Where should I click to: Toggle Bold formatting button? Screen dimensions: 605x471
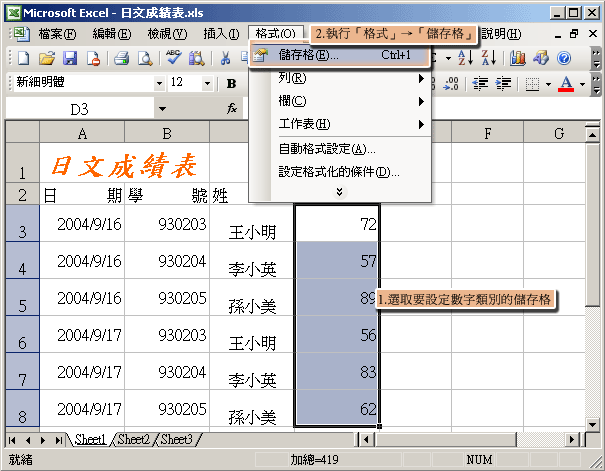coord(232,84)
